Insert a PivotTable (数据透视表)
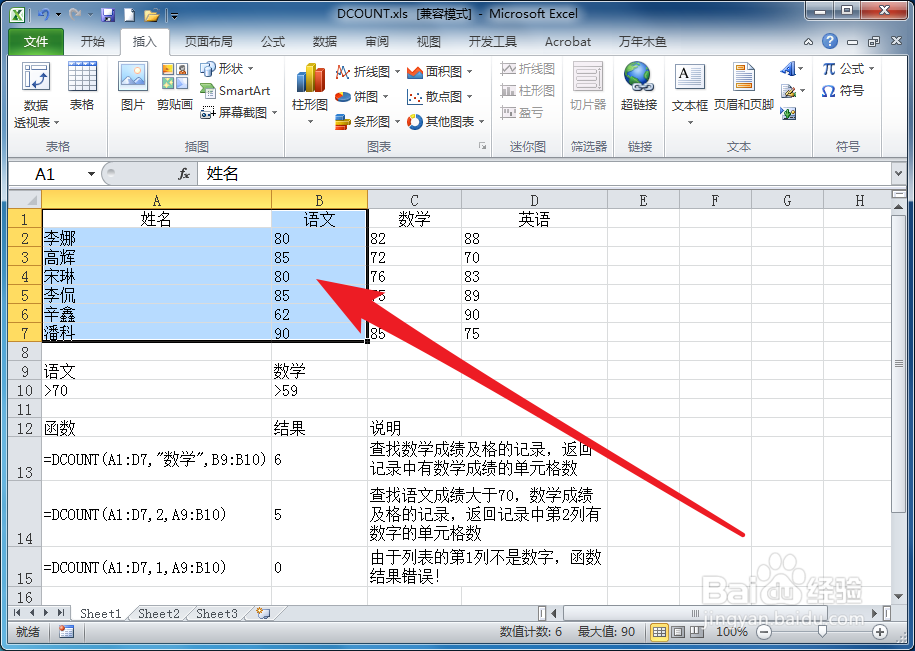Screen dimensions: 915x651 36,96
